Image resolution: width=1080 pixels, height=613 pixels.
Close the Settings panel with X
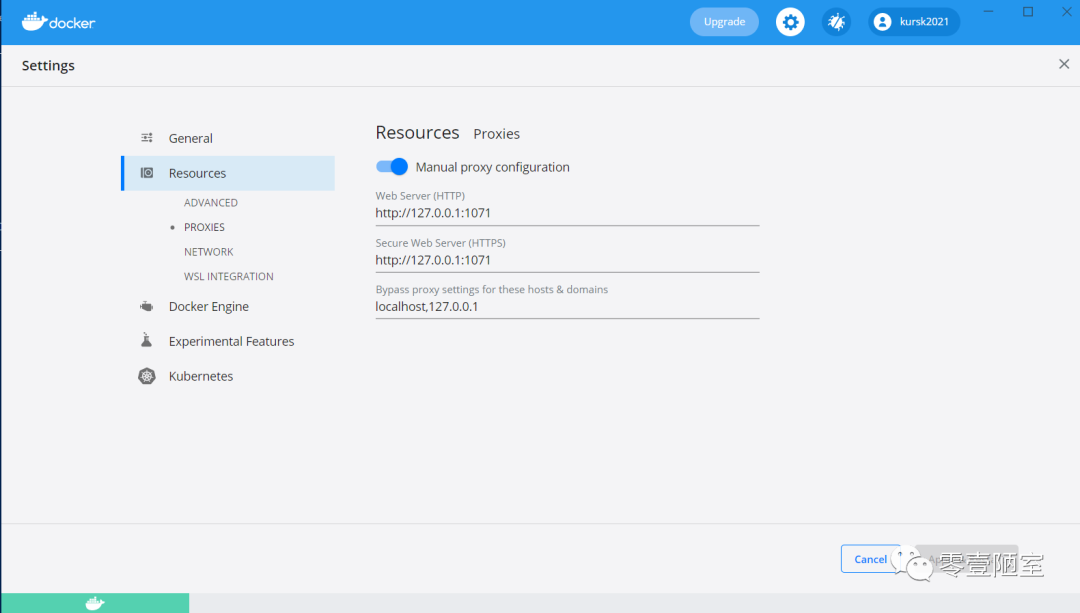(x=1064, y=64)
